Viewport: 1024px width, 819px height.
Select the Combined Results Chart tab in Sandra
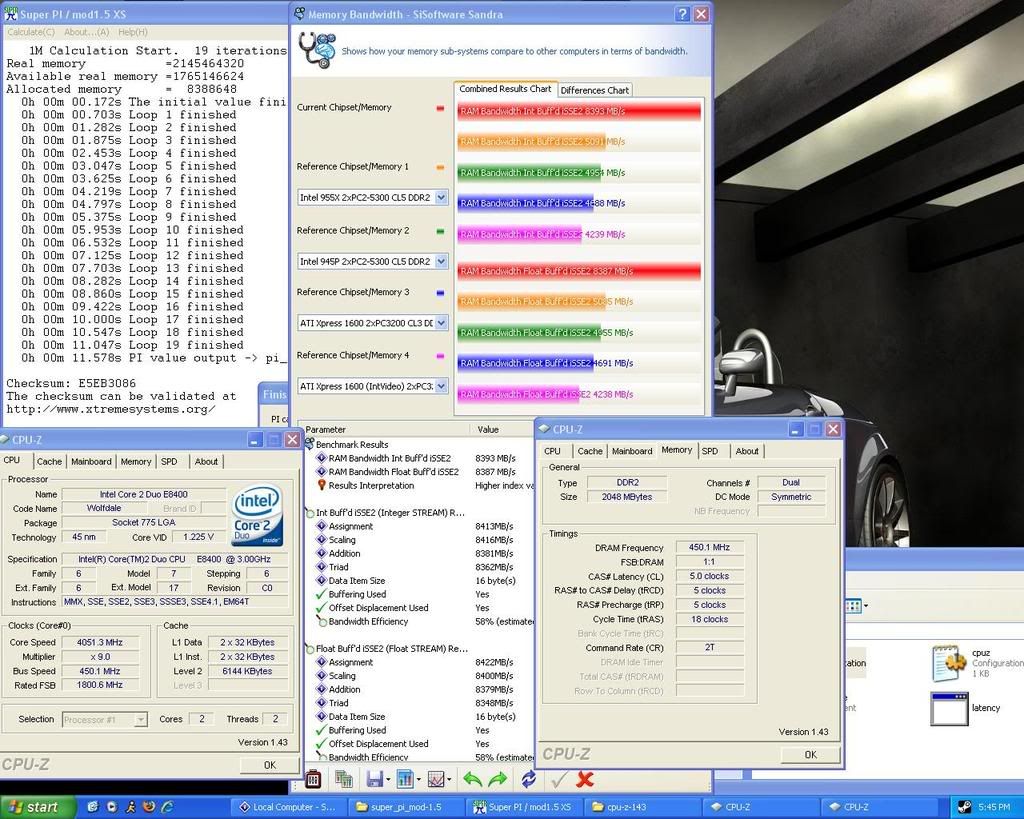tap(505, 89)
